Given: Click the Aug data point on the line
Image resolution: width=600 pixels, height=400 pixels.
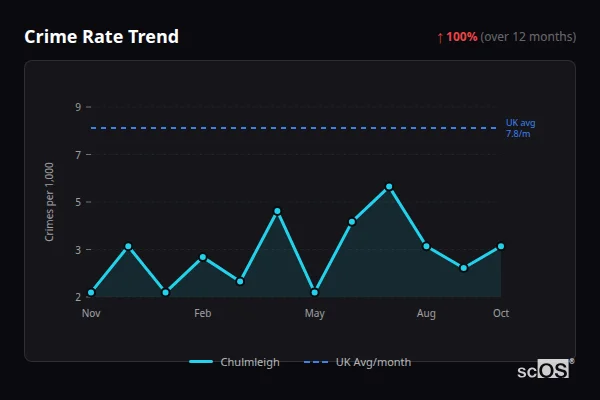Looking at the screenshot, I should tap(426, 246).
